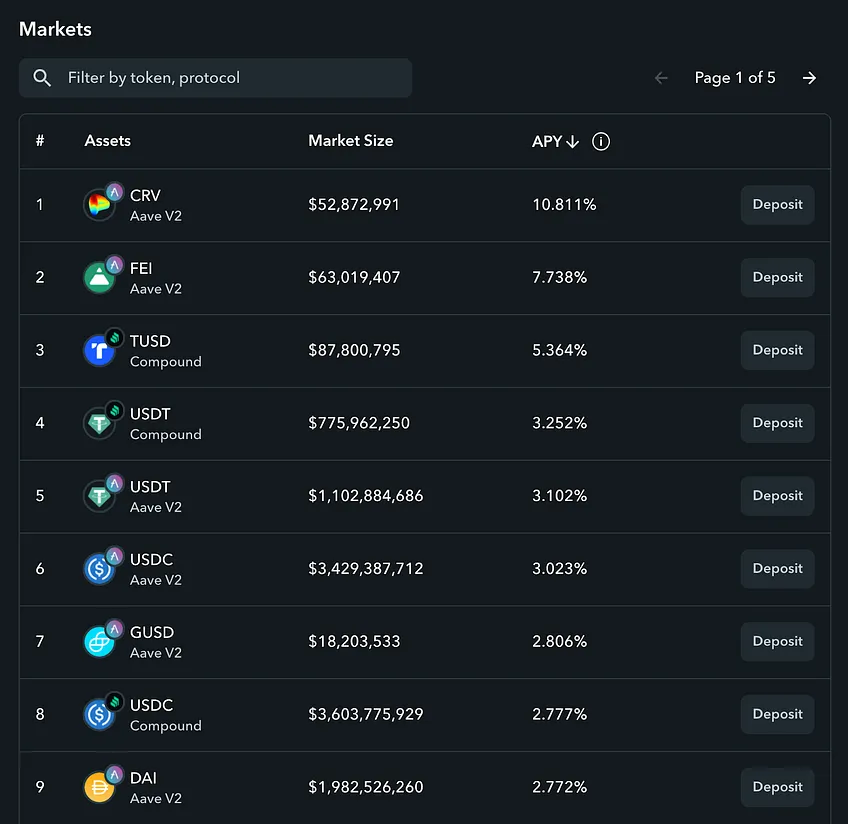Screen dimensions: 848x824
Task: Sort by Assets column header
Action: [108, 141]
